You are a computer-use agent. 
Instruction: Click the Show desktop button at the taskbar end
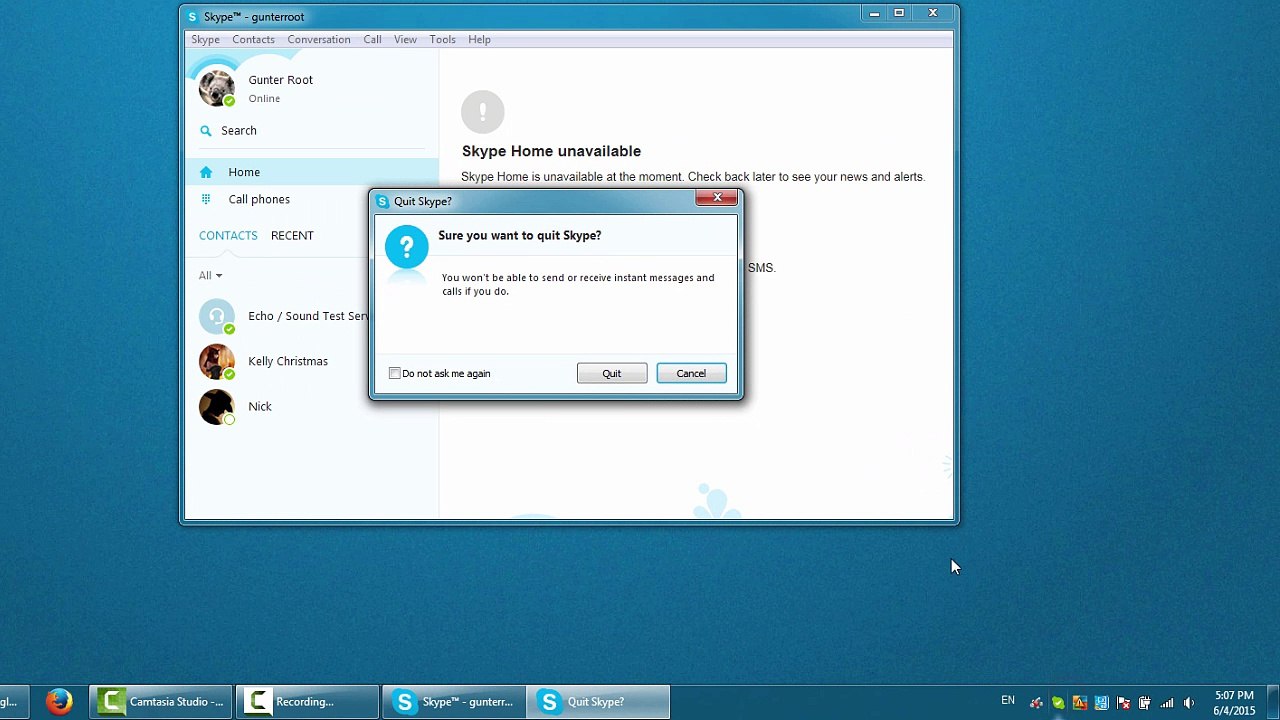(x=1273, y=702)
